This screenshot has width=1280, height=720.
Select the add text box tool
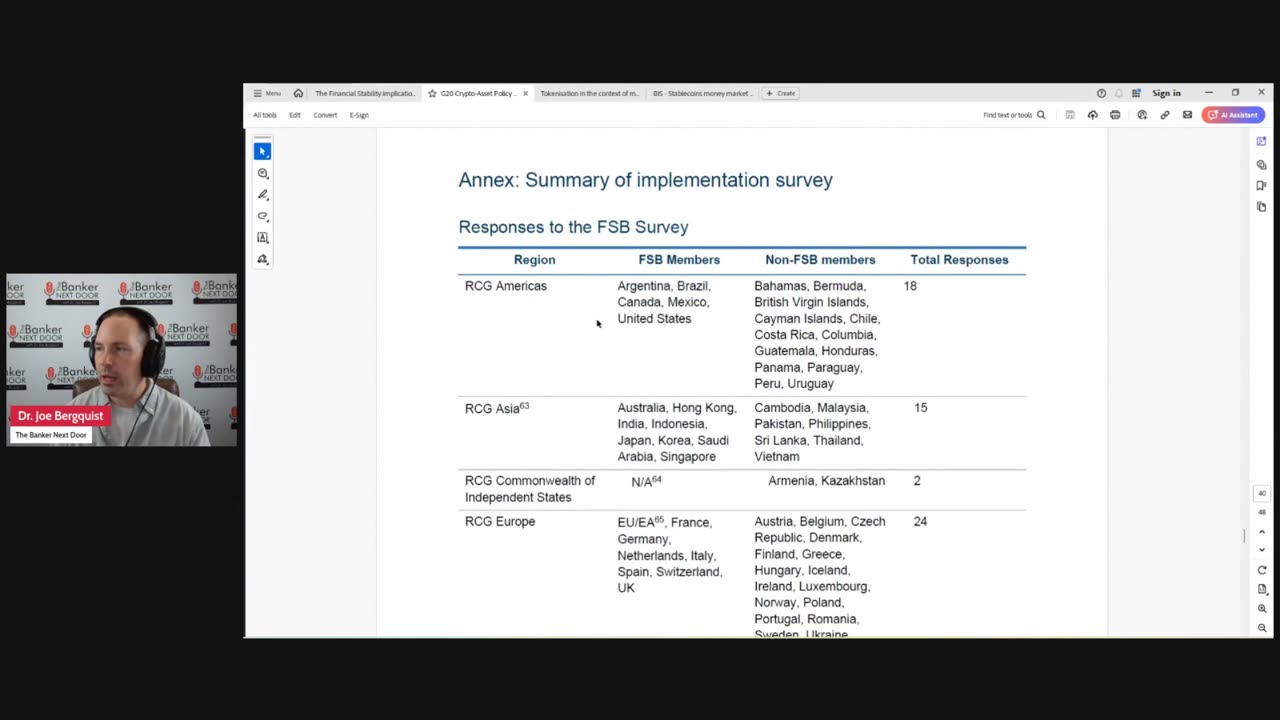(263, 238)
